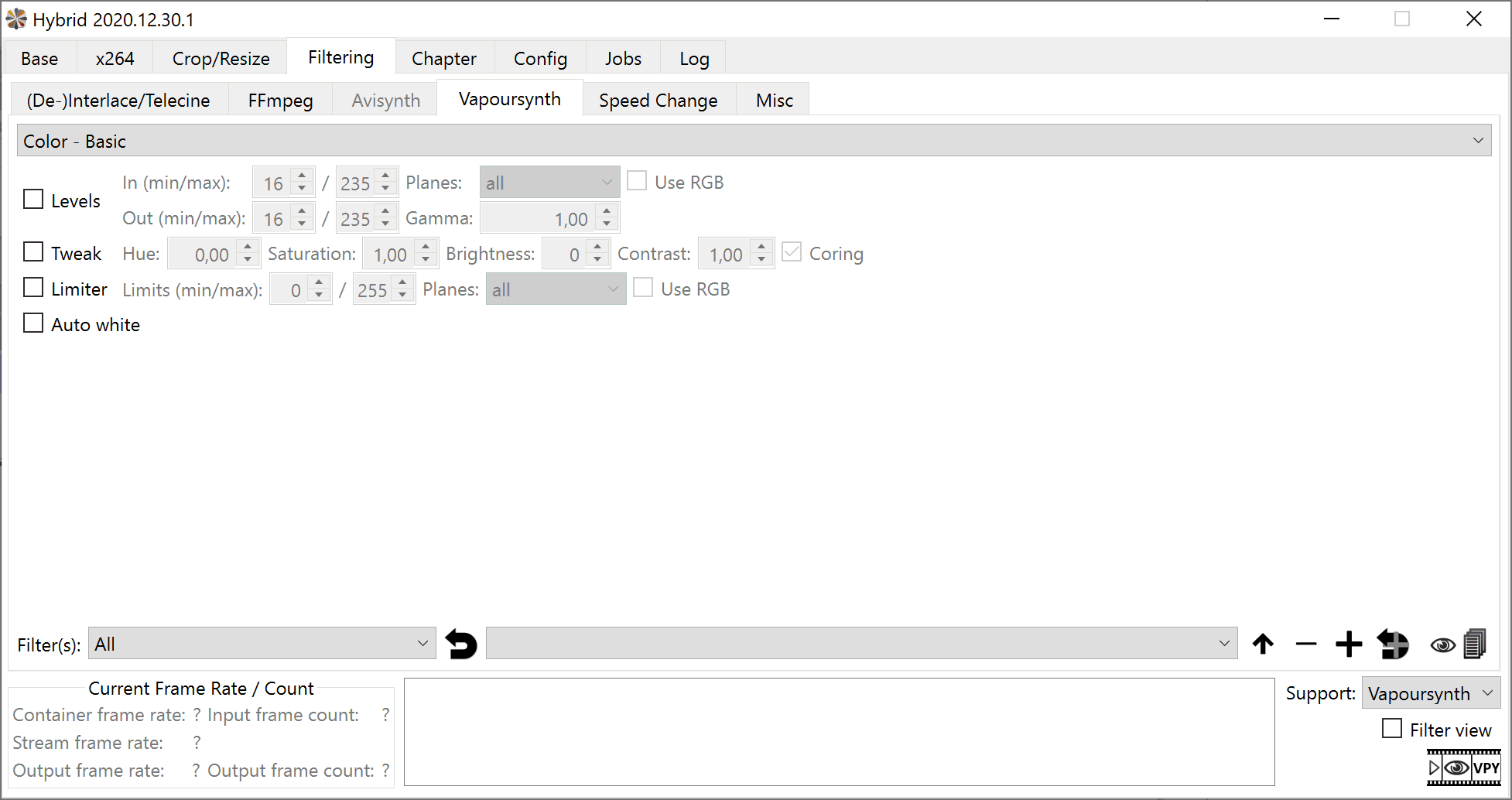This screenshot has height=800, width=1512.
Task: Click the undo arrow next to Filter(s)
Action: coord(461,644)
